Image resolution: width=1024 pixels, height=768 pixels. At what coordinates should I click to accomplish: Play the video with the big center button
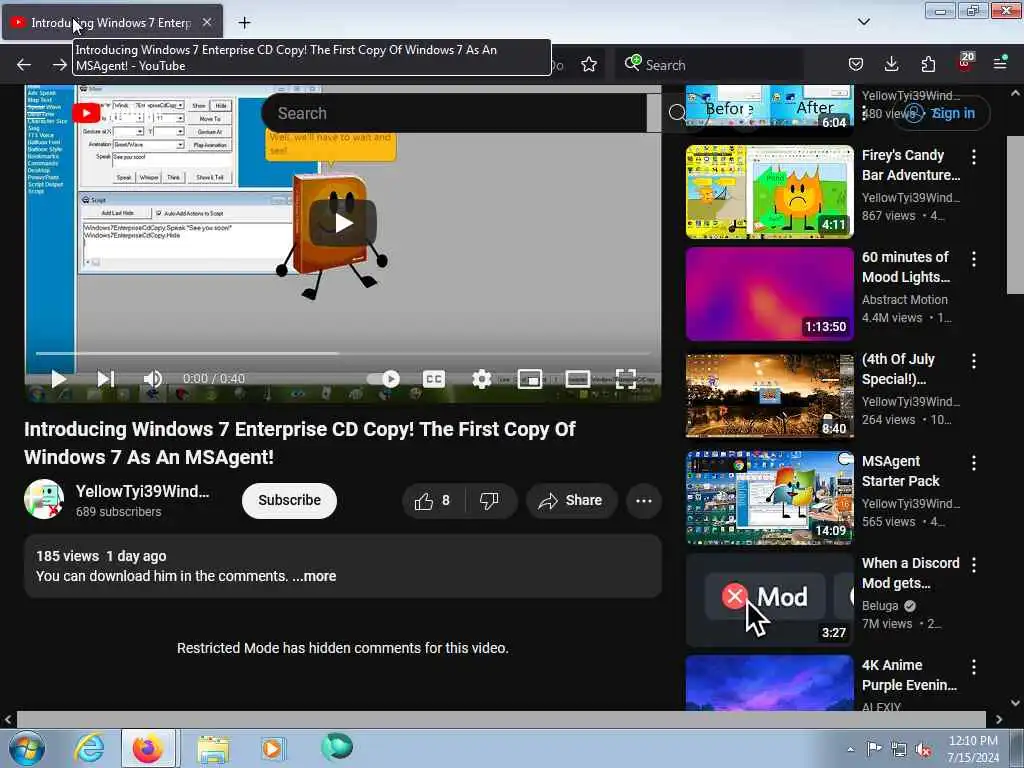(343, 223)
